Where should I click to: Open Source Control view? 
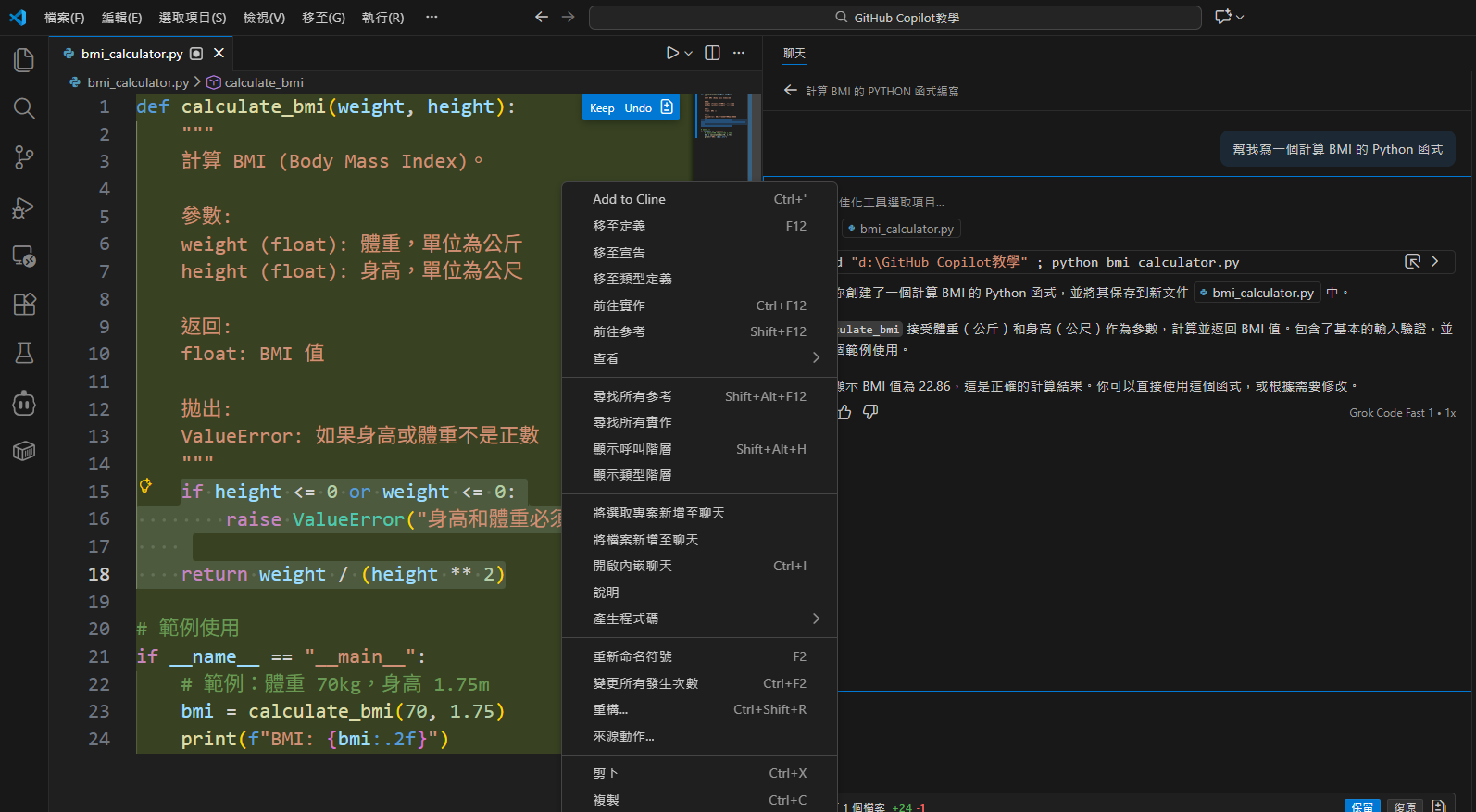click(24, 157)
